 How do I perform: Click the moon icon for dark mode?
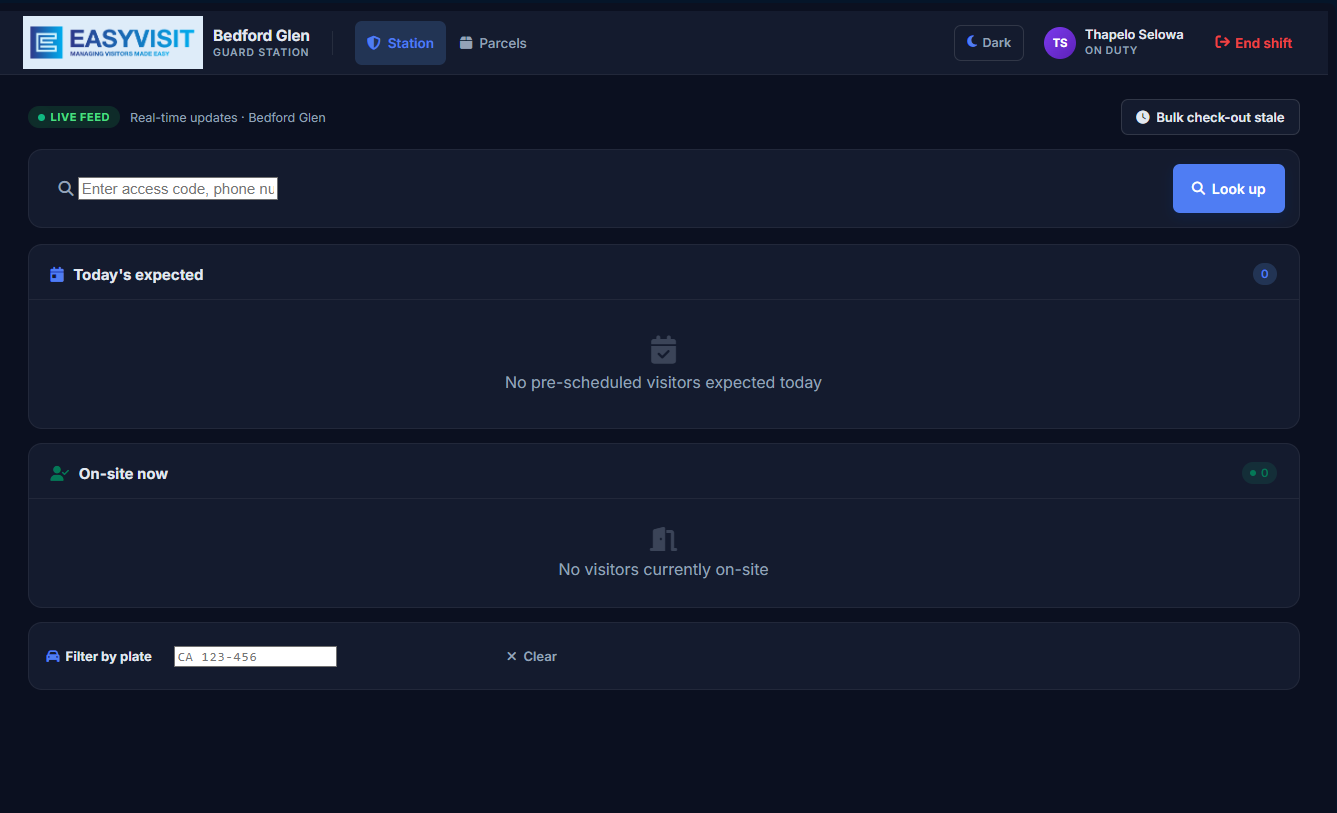click(972, 42)
